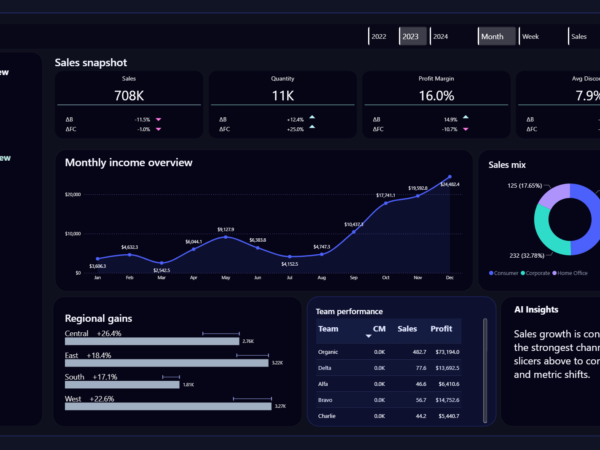The image size is (600, 450).
Task: Sort the table by Team header
Action: 328,329
